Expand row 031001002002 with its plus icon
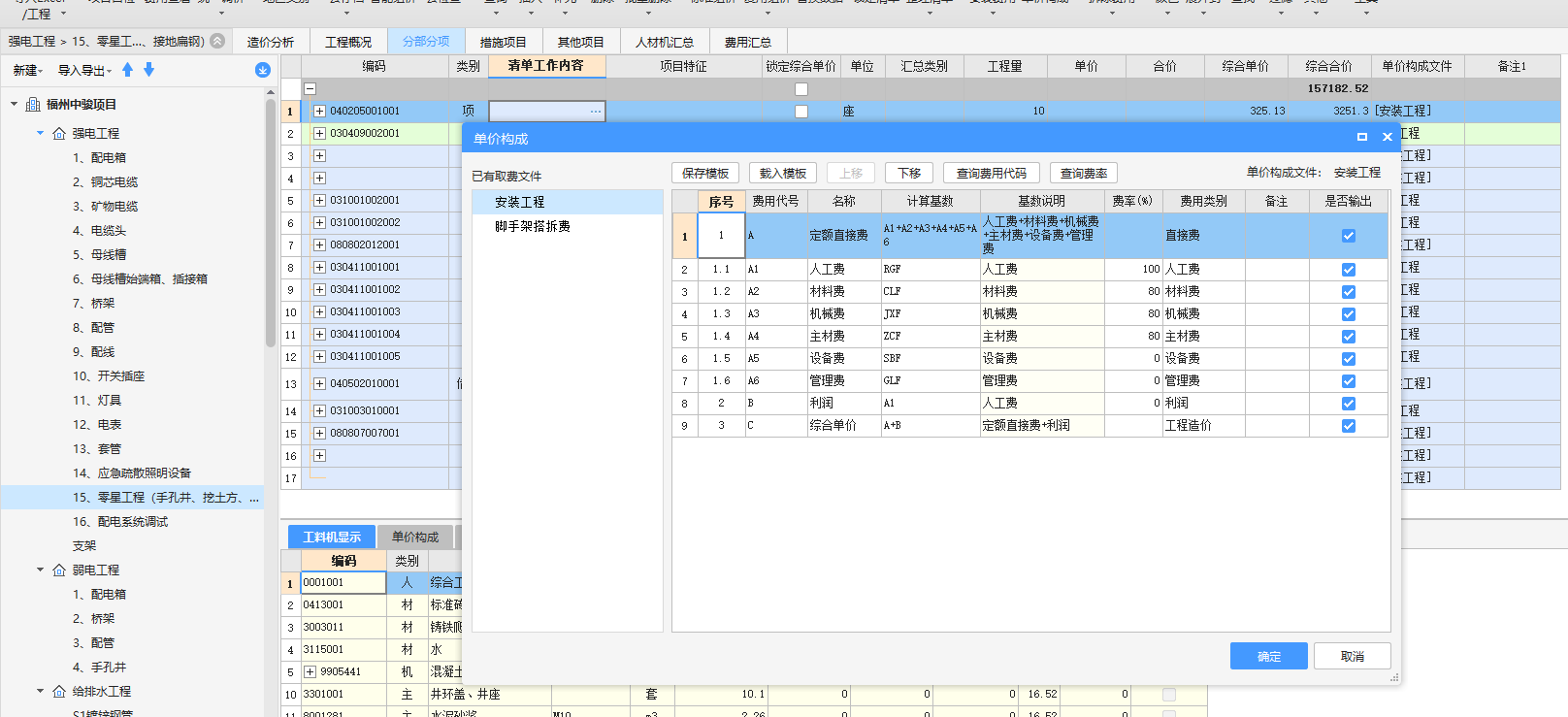 click(319, 223)
